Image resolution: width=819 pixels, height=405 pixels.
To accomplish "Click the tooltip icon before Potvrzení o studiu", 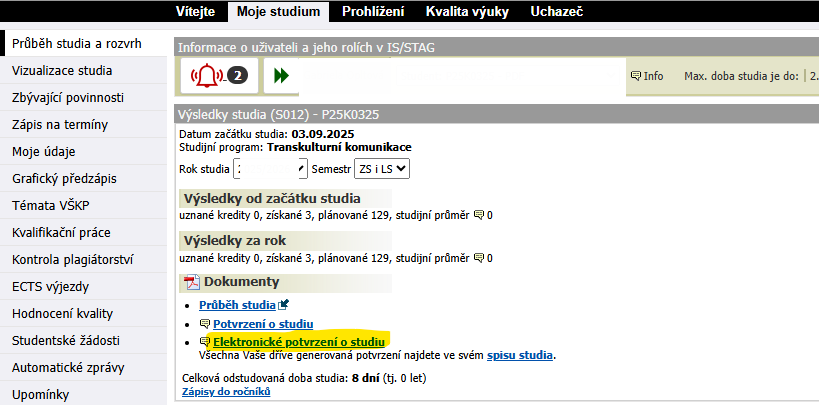I will tap(205, 324).
